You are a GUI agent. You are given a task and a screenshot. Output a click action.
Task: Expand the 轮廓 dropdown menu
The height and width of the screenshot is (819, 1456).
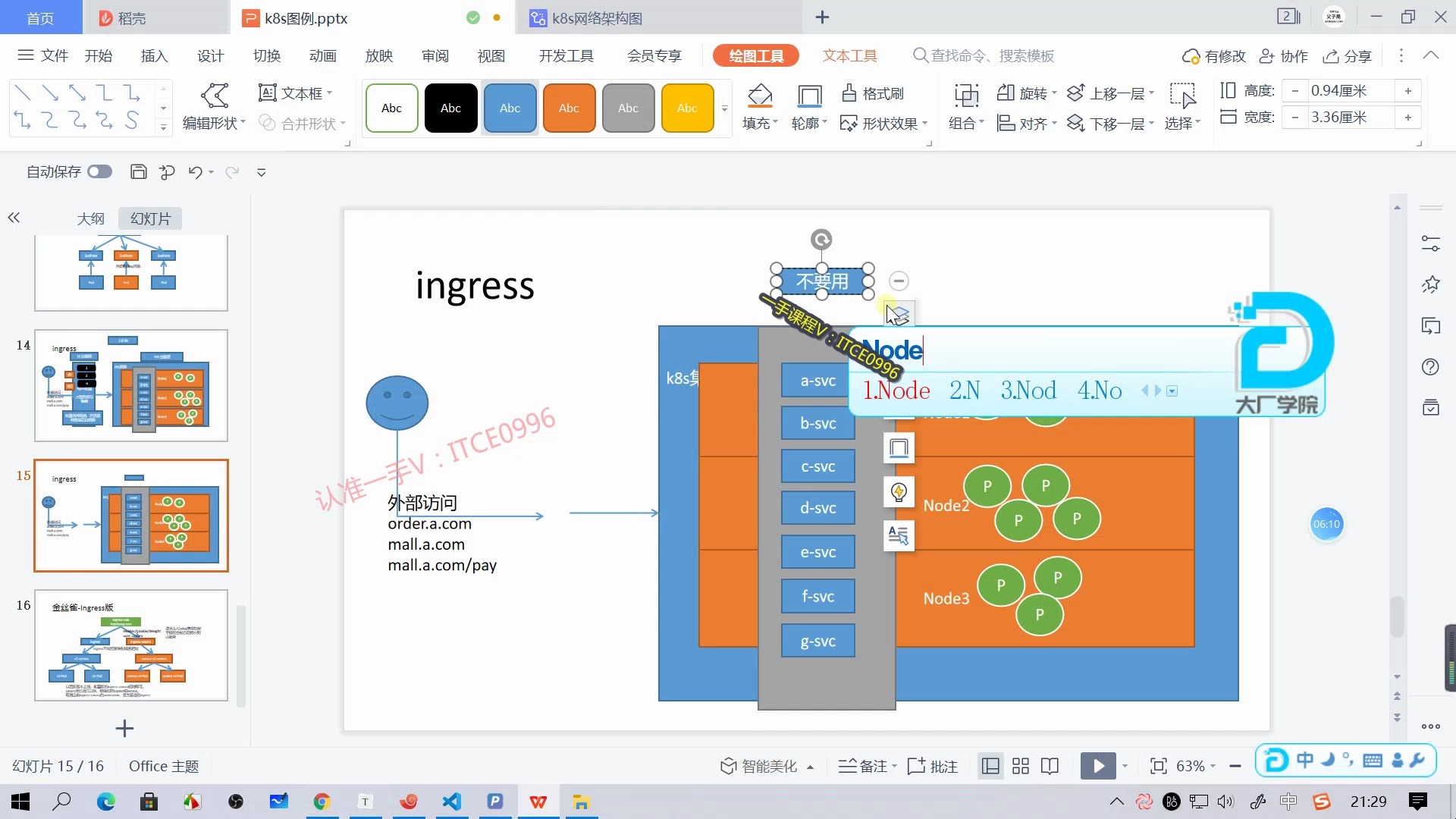(x=811, y=122)
